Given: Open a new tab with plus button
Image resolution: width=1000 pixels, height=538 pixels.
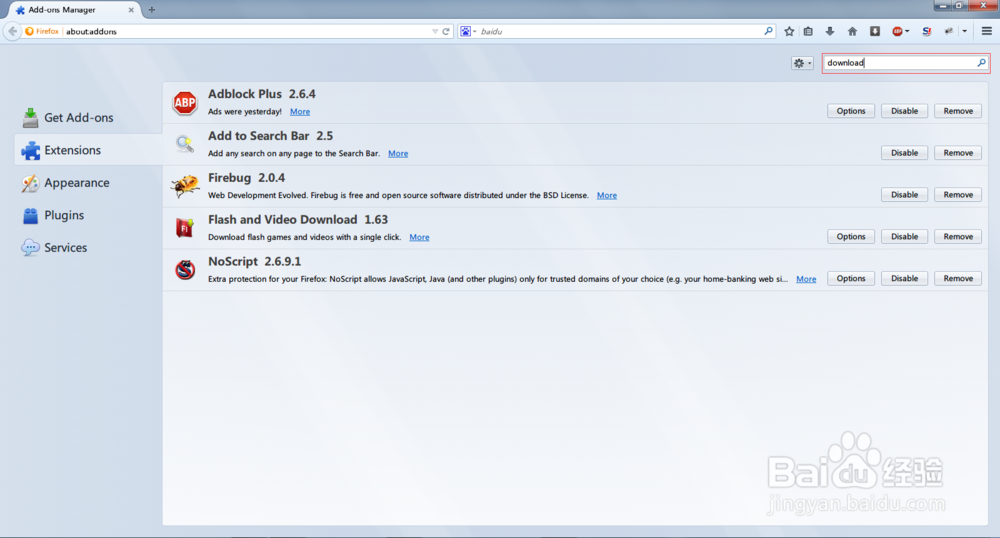Looking at the screenshot, I should pos(152,10).
